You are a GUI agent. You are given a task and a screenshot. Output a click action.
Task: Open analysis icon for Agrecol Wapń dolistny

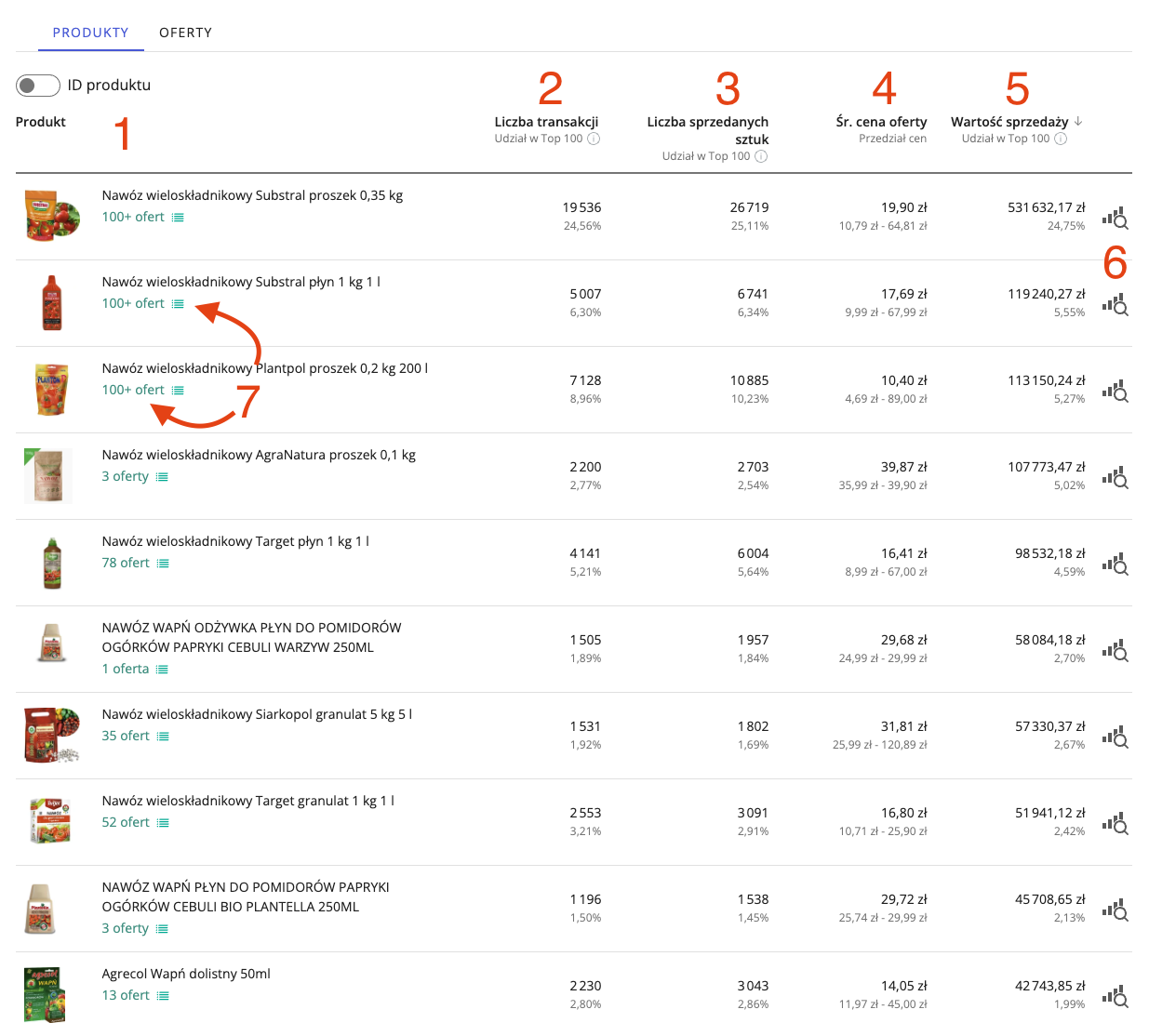1115,997
